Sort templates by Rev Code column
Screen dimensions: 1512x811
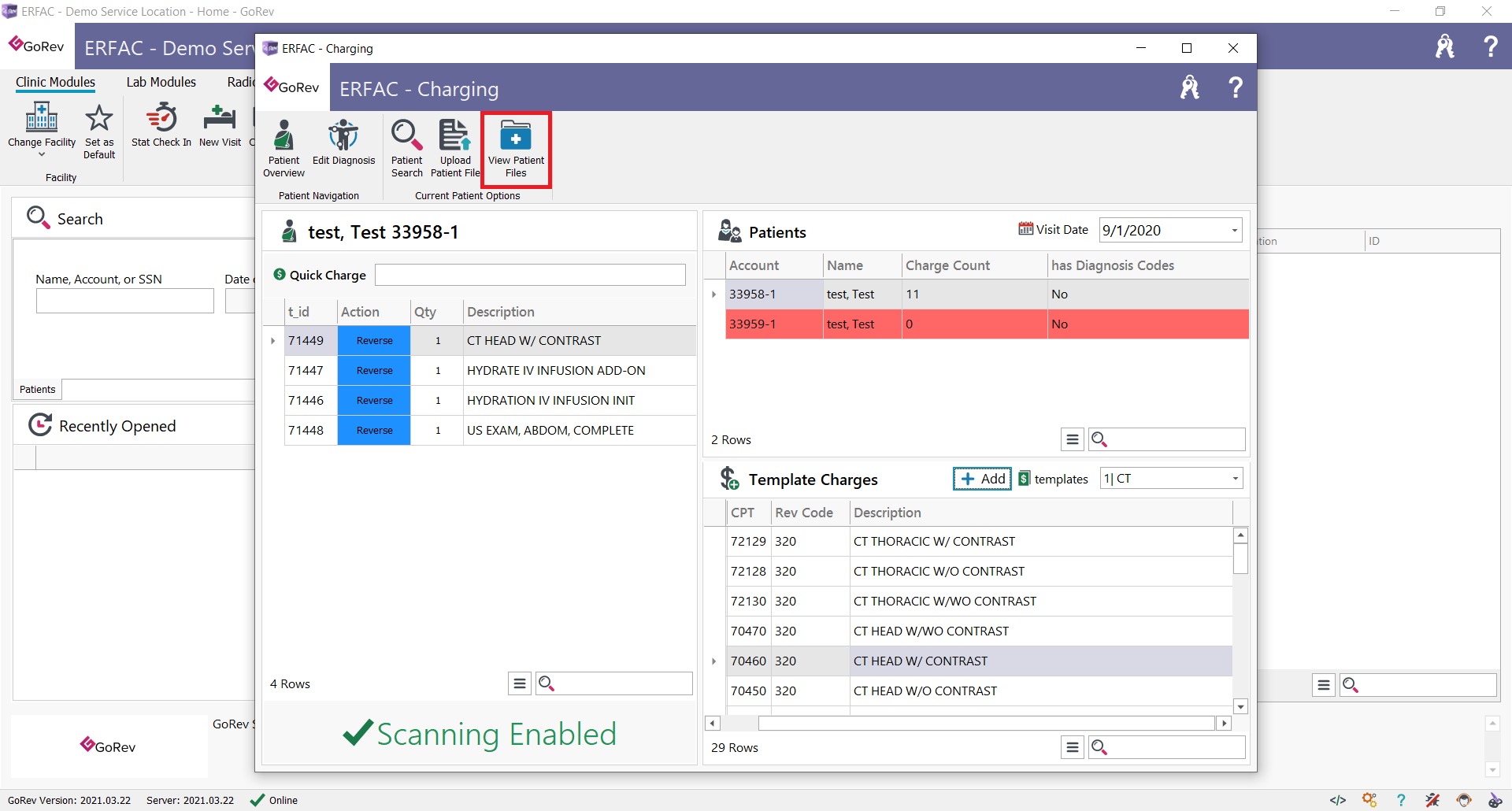click(810, 513)
